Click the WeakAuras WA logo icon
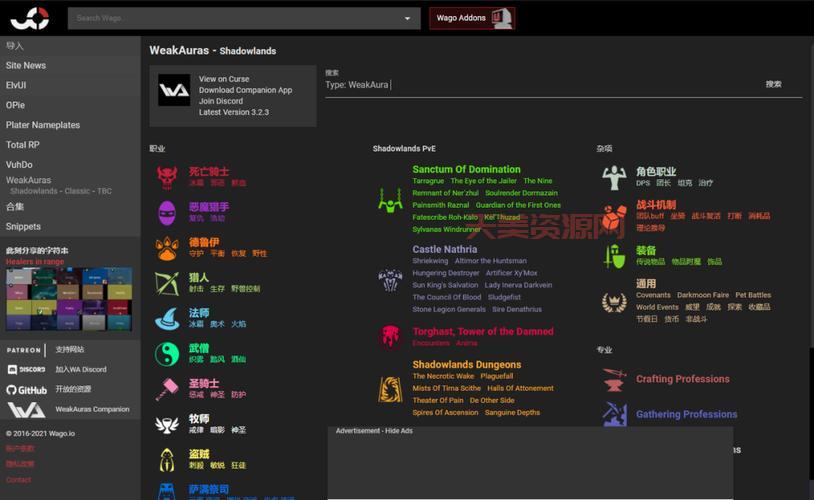The image size is (814, 500). coord(174,90)
